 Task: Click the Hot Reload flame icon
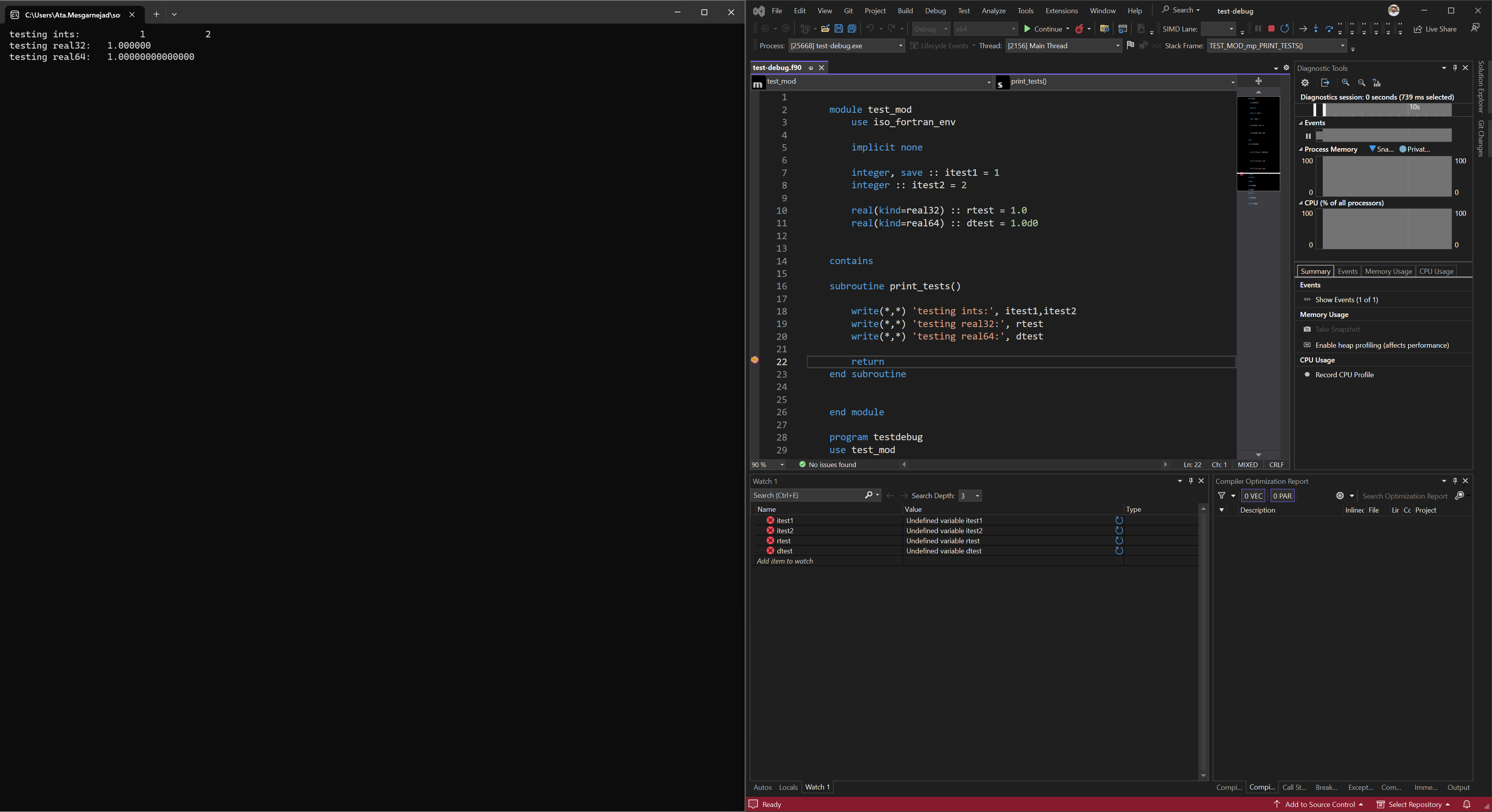(x=1079, y=29)
